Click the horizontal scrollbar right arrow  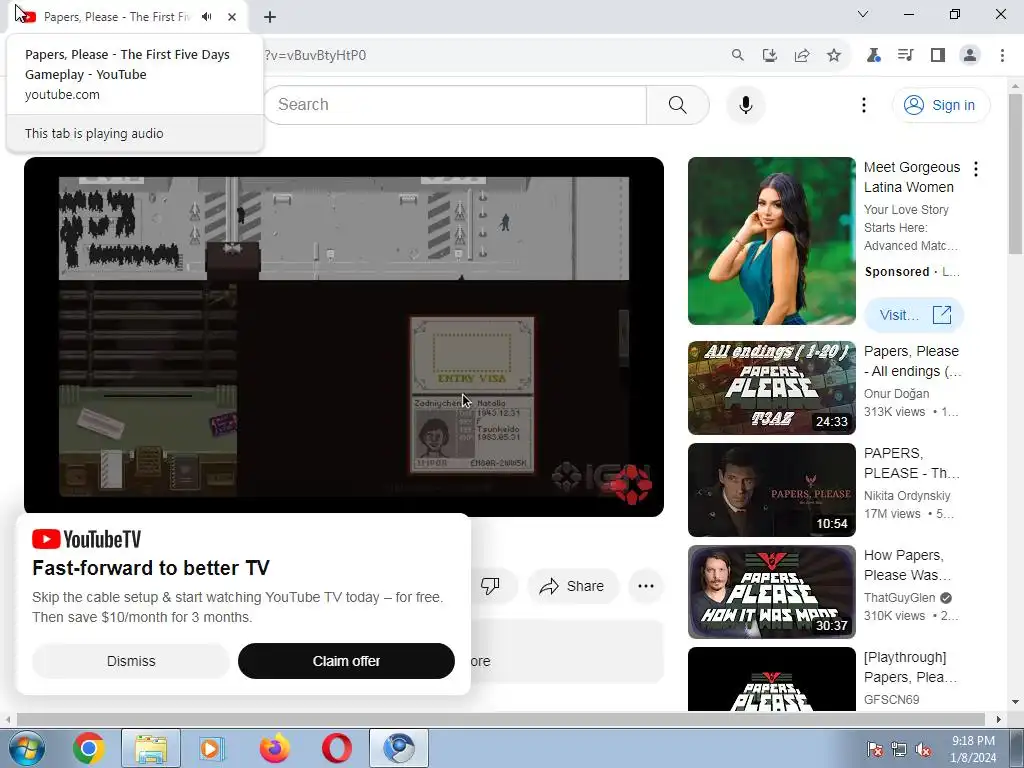(x=999, y=719)
